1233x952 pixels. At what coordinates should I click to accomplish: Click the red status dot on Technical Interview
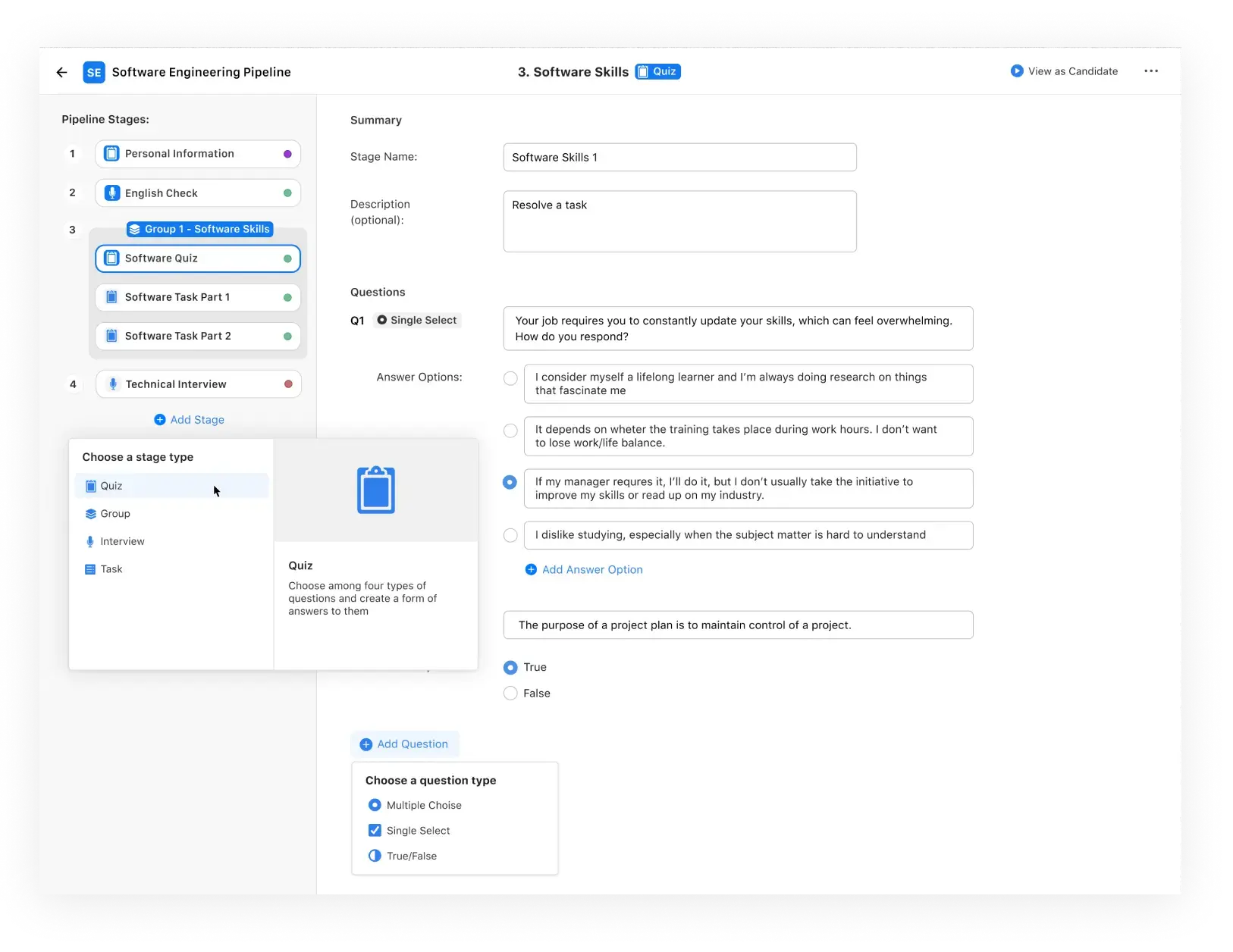coord(288,384)
